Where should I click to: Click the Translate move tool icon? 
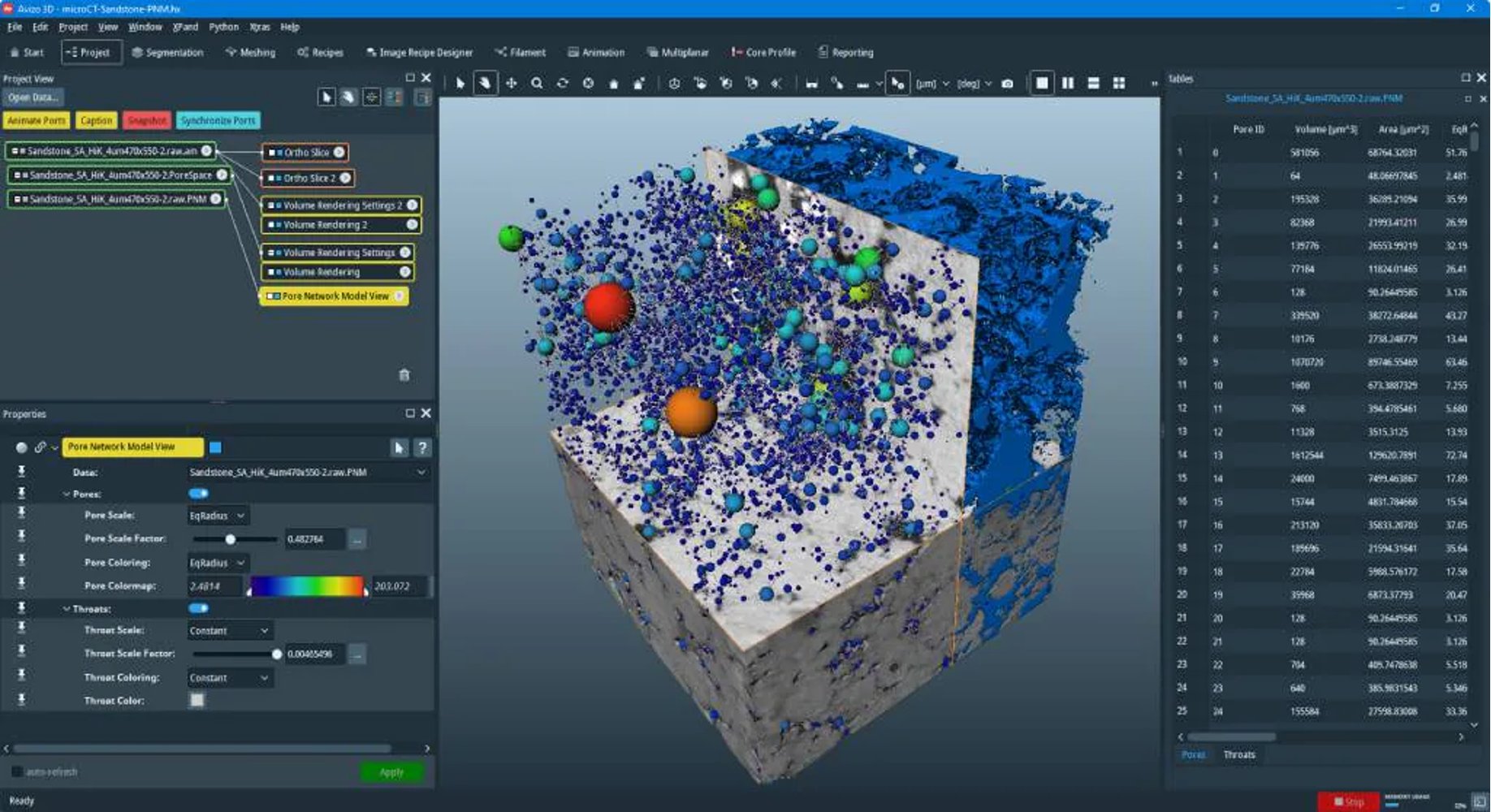click(x=511, y=84)
